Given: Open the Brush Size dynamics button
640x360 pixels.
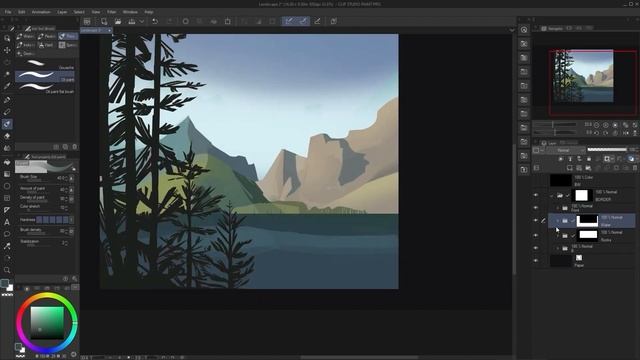Looking at the screenshot, I should coord(71,178).
